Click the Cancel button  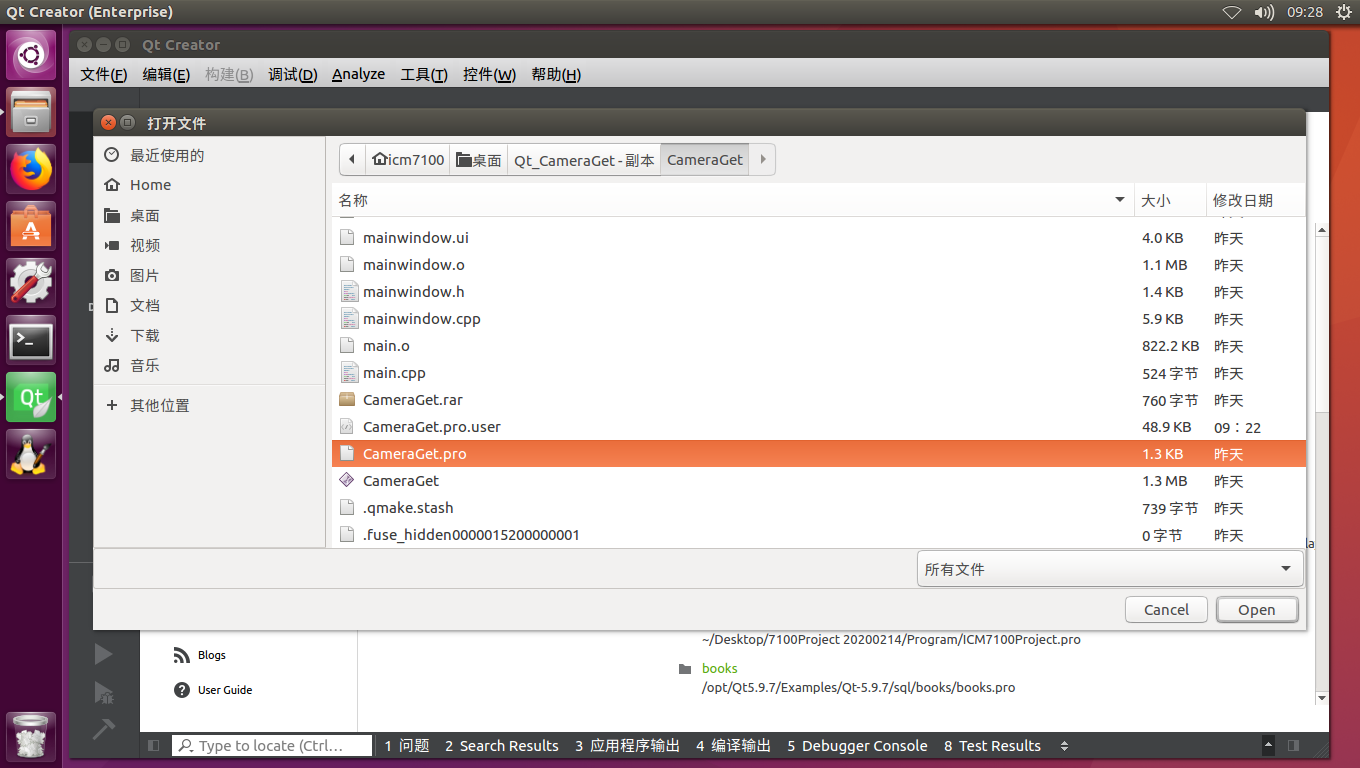[1166, 610]
